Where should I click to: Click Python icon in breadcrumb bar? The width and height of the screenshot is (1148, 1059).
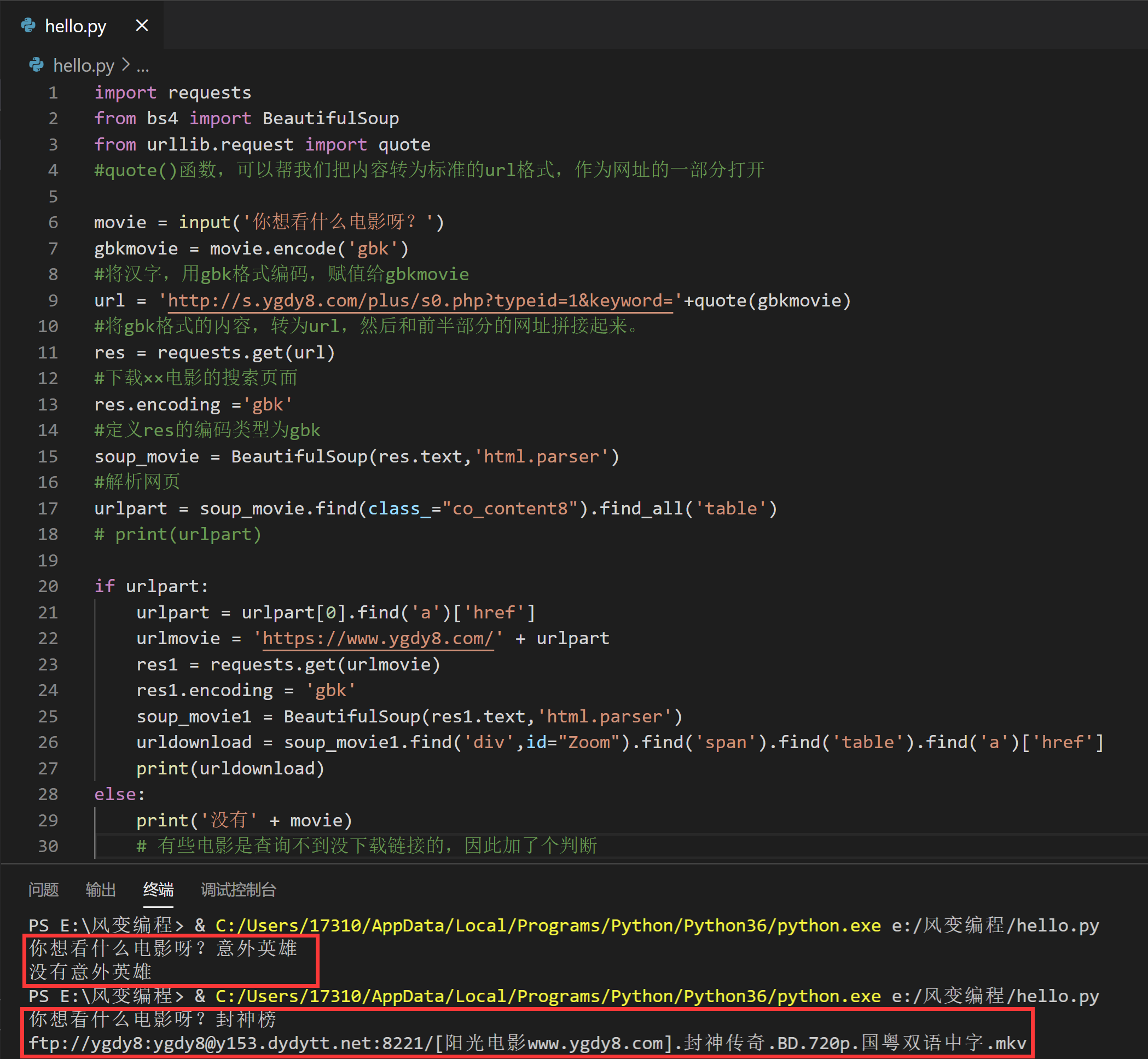(x=37, y=65)
